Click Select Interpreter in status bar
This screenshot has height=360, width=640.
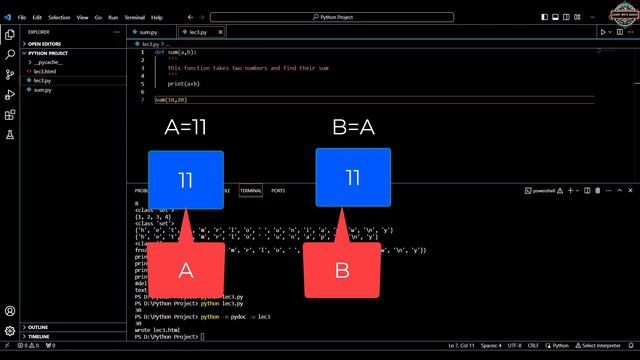598,346
